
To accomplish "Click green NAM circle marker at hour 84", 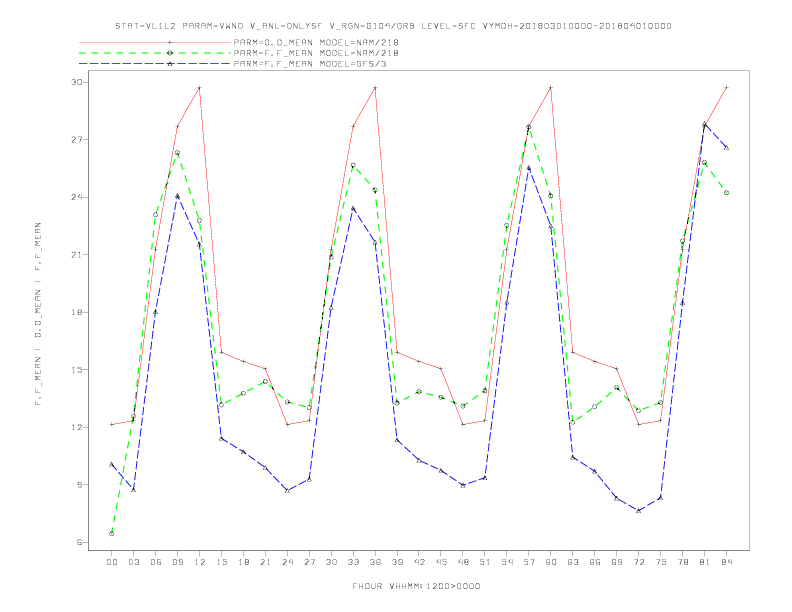I will [727, 193].
